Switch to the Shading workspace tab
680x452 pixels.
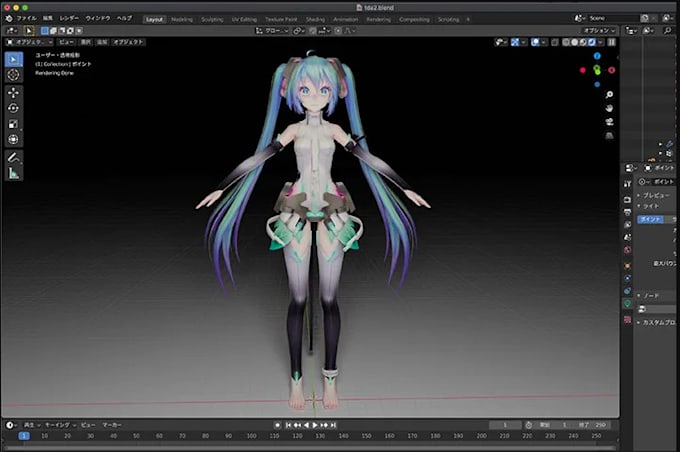[x=315, y=20]
